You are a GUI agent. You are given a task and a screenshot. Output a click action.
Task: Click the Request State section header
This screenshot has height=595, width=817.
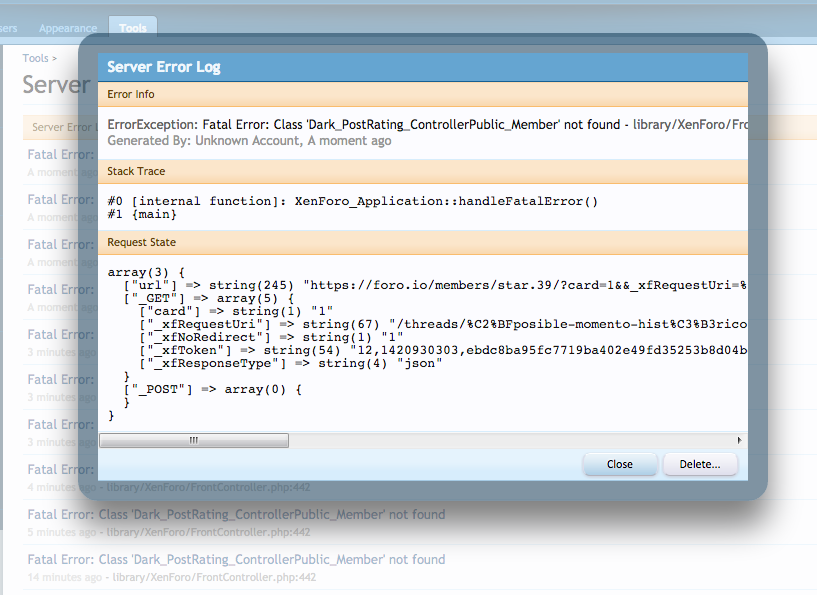(142, 242)
